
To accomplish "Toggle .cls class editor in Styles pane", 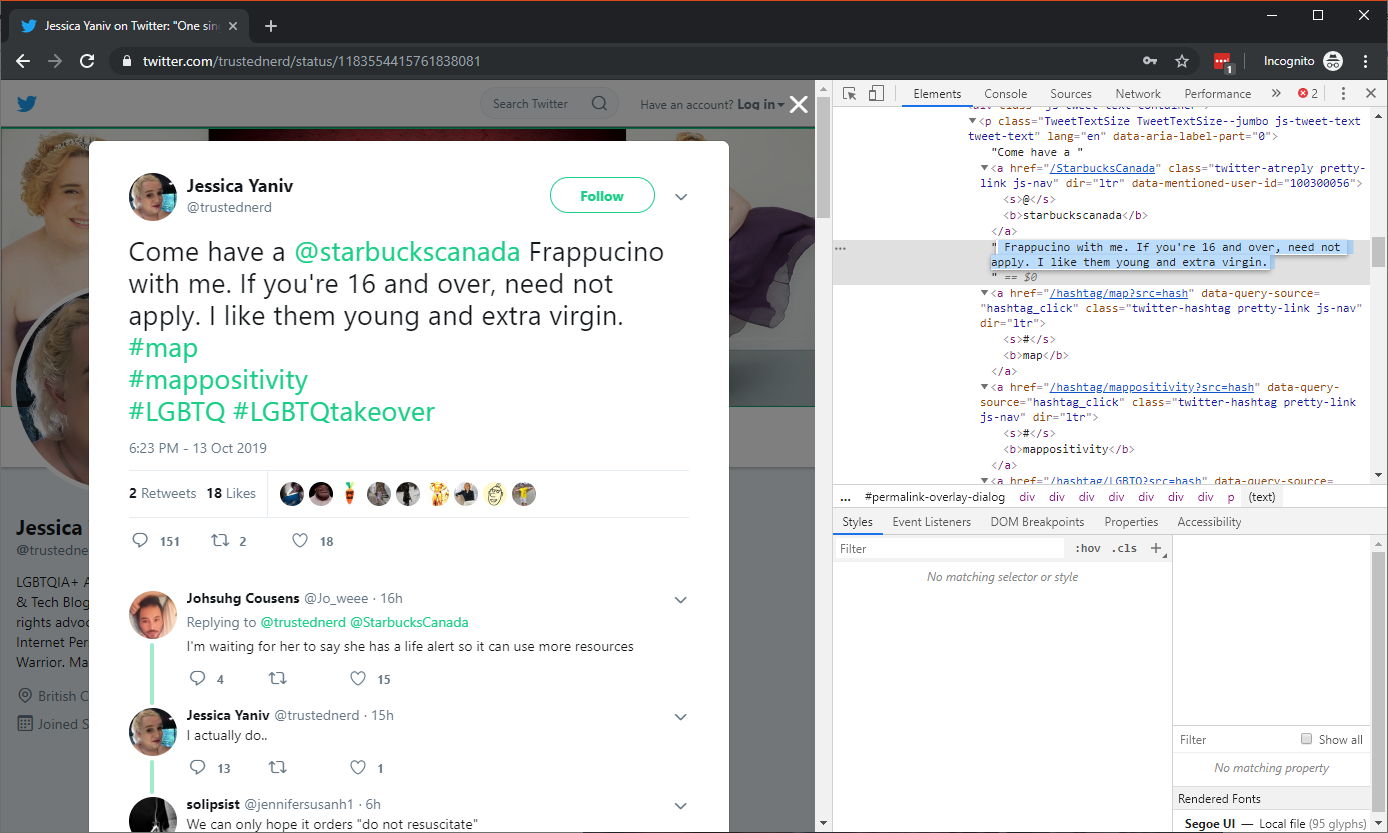I will pos(1125,548).
